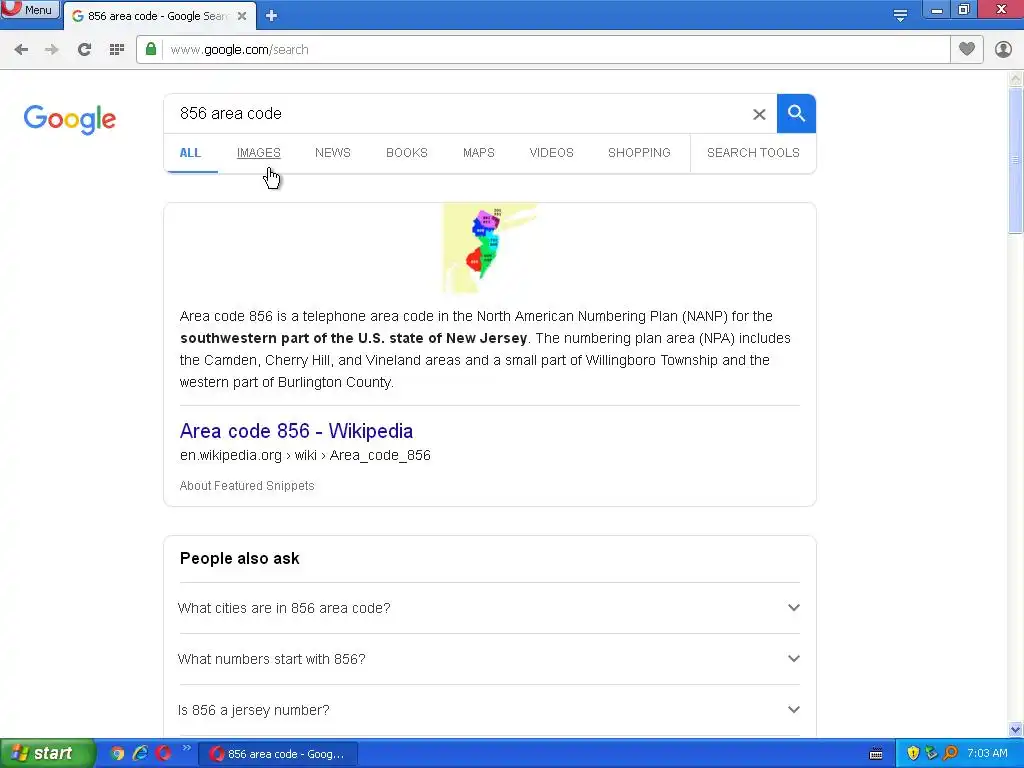Click the security shield tray icon
Viewport: 1024px width, 768px height.
coord(913,754)
